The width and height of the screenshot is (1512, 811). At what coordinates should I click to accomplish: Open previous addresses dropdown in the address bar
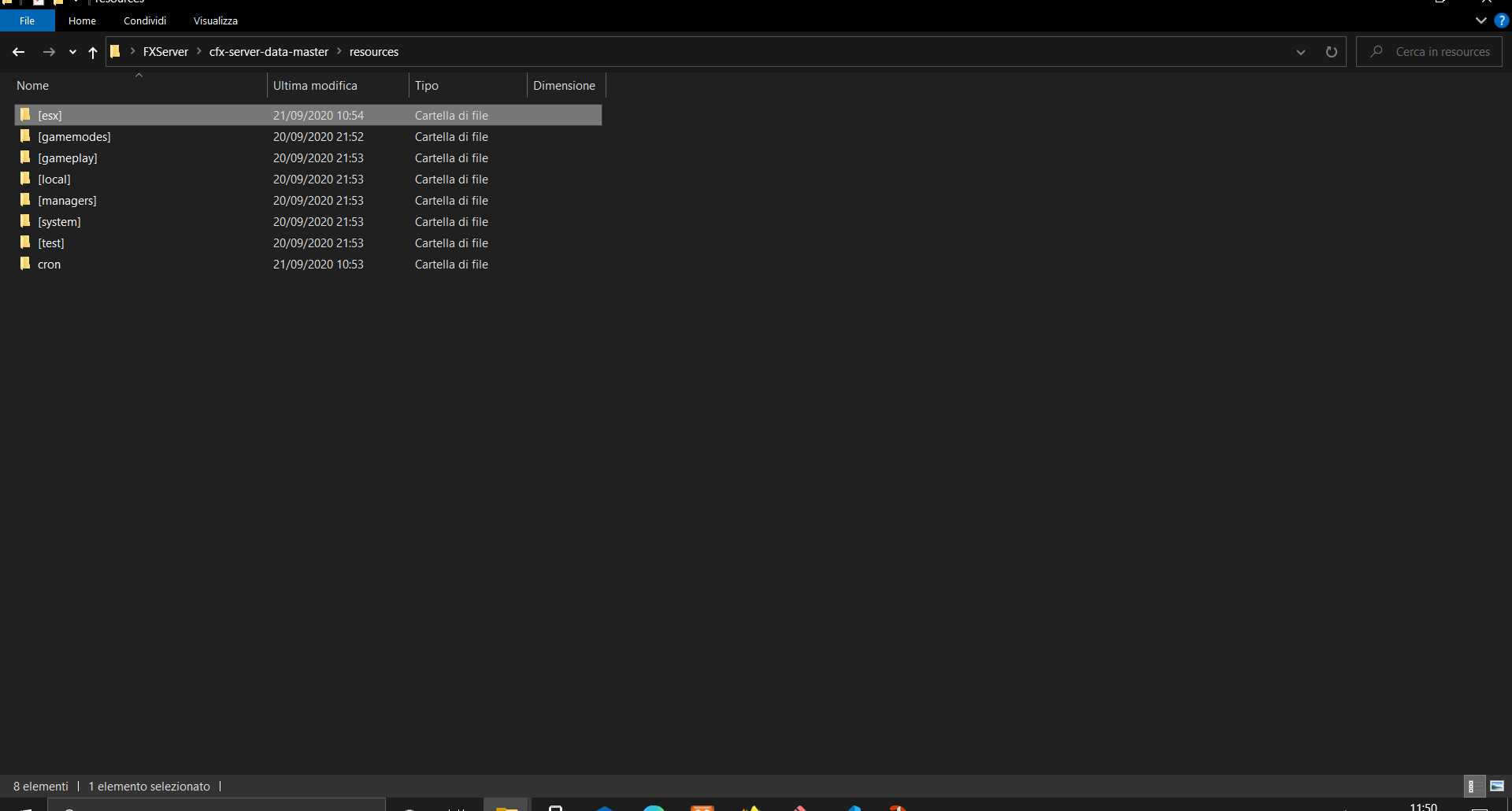pyautogui.click(x=1301, y=51)
